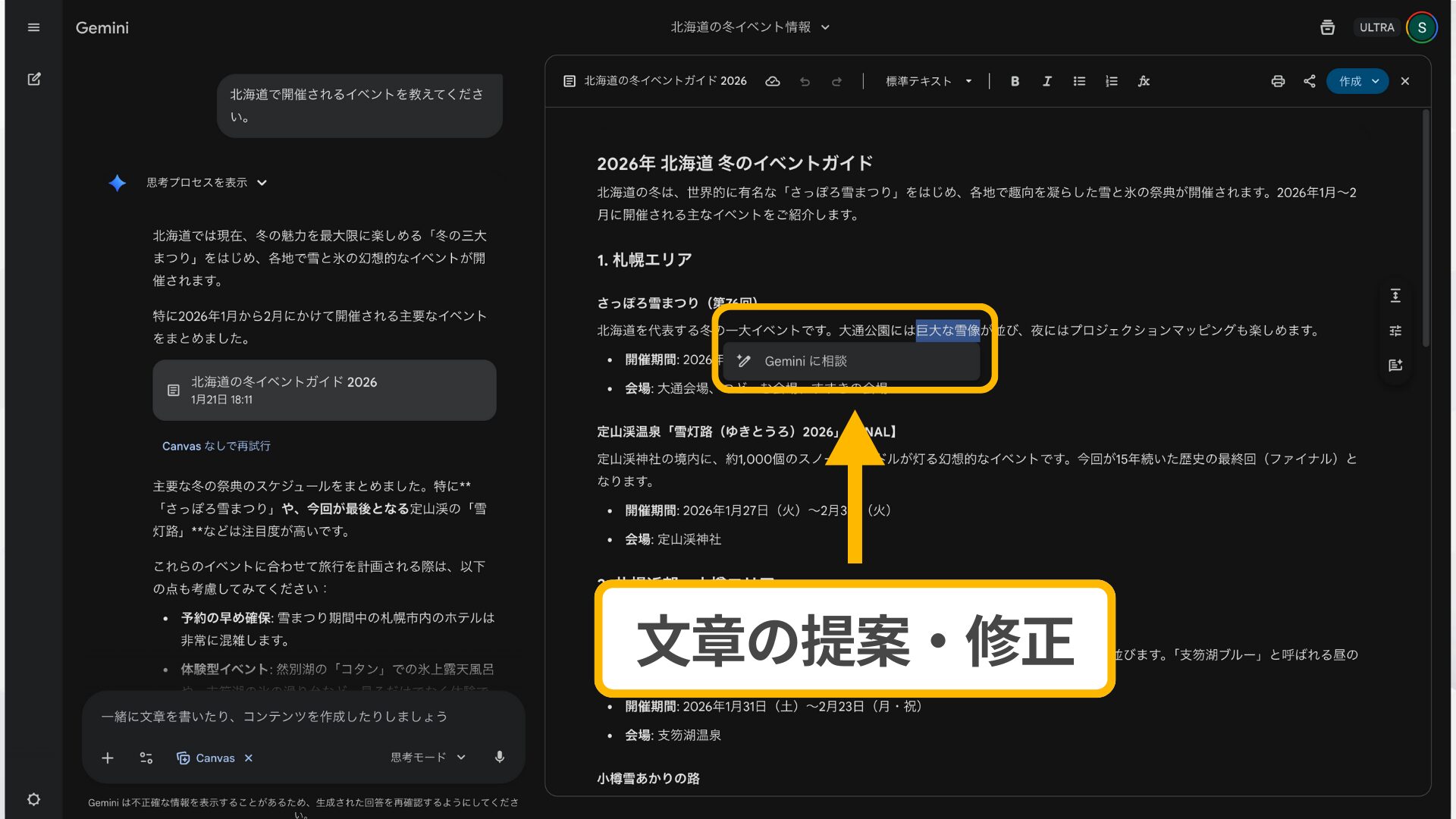Open the 標準テキスト style dropdown
Viewport: 1456px width, 819px height.
927,81
